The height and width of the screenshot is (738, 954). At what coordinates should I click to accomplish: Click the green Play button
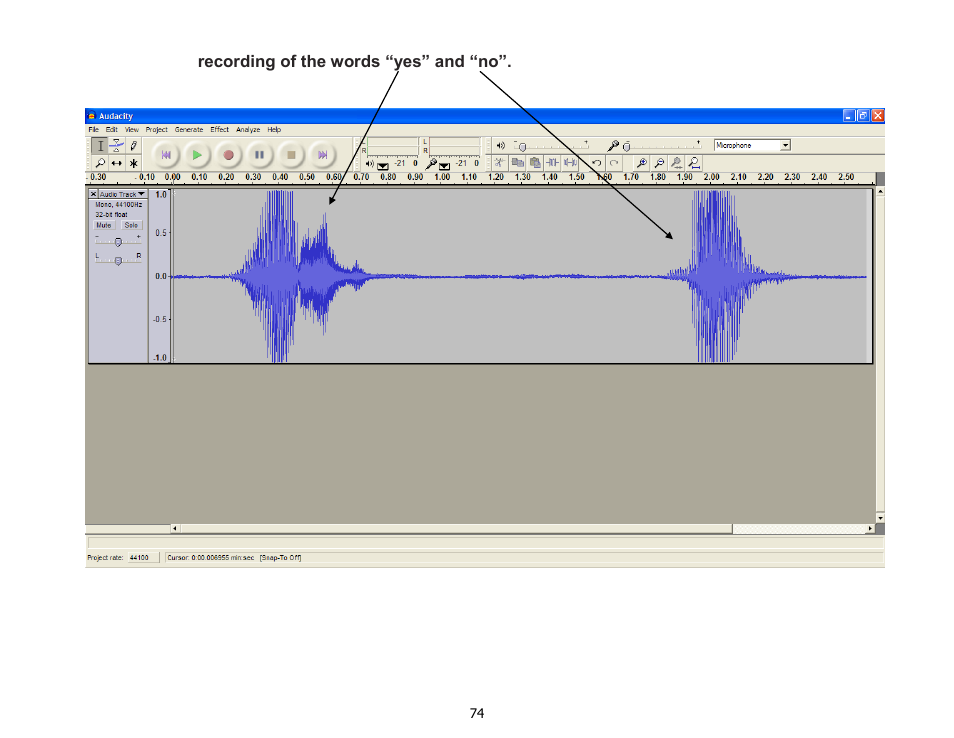(x=197, y=155)
